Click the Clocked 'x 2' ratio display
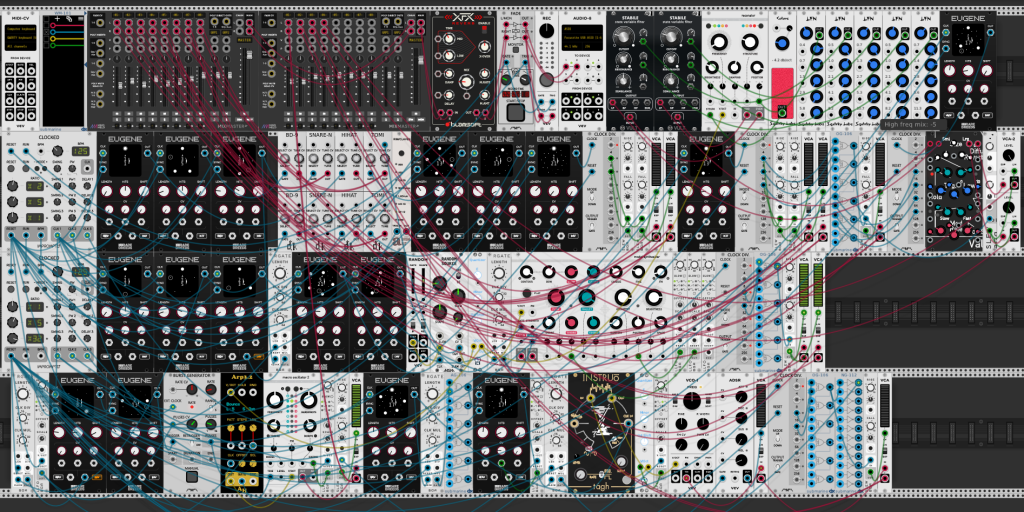The height and width of the screenshot is (512, 1024). pos(35,186)
